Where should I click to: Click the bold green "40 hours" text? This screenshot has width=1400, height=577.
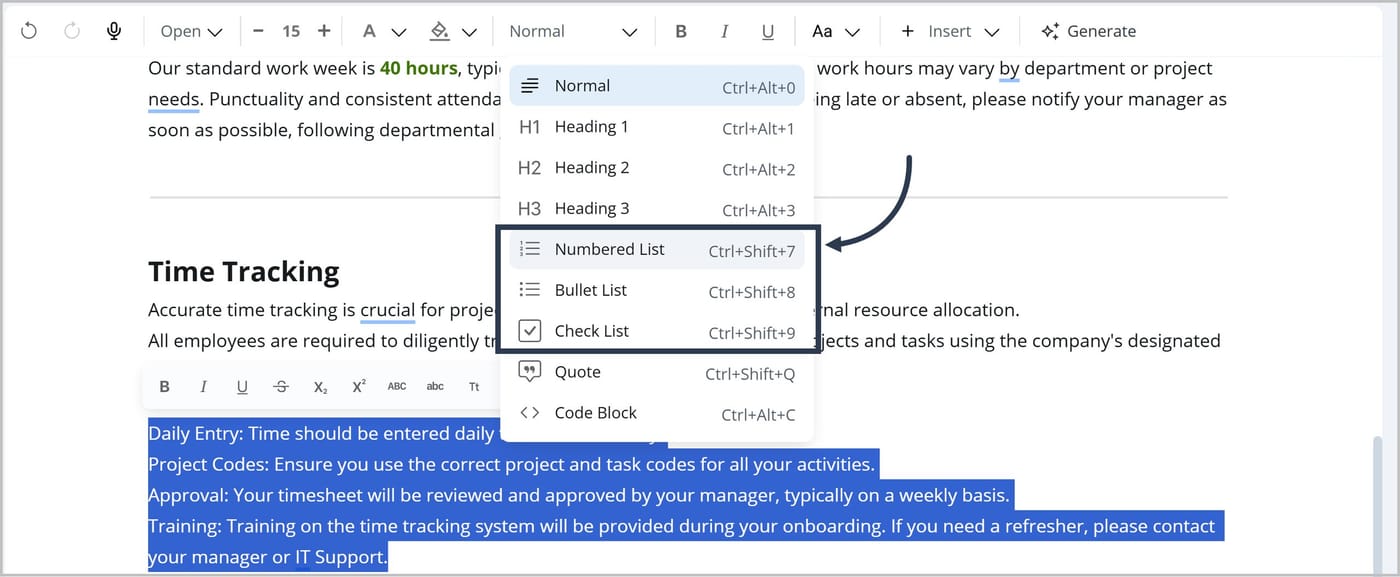click(x=418, y=69)
